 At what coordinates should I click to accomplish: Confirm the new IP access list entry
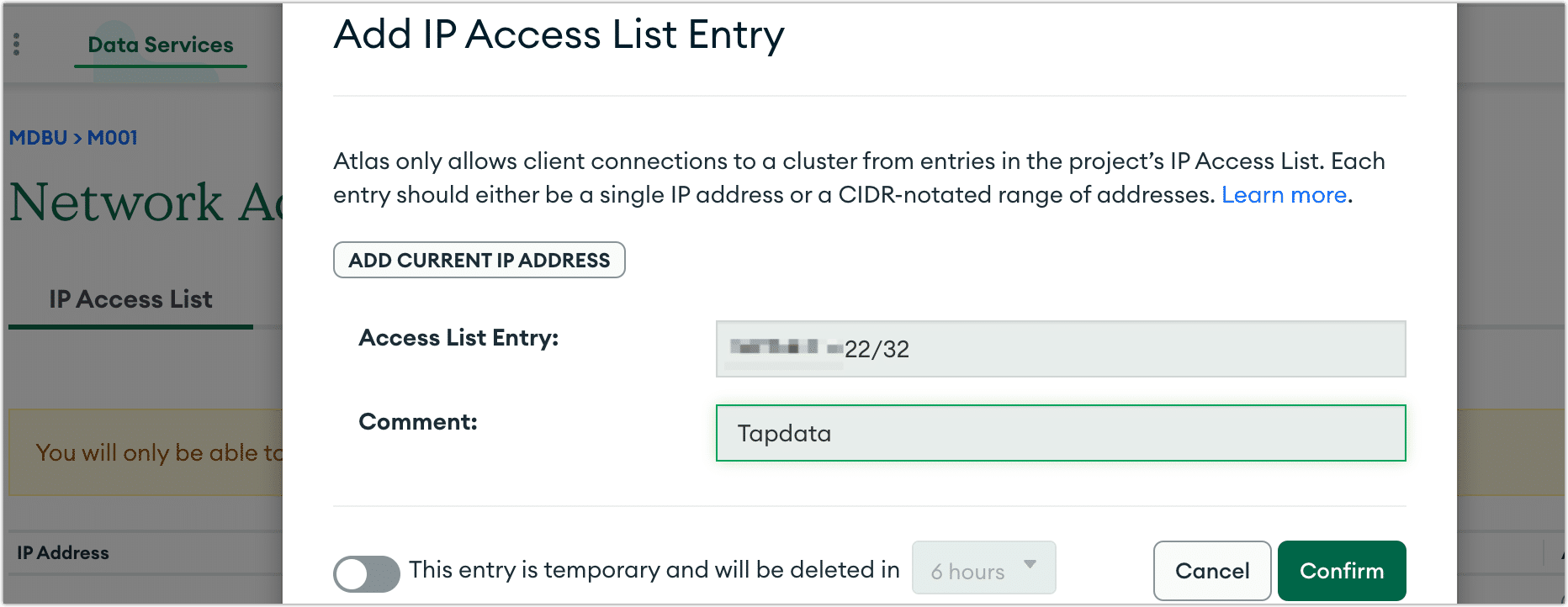point(1341,571)
